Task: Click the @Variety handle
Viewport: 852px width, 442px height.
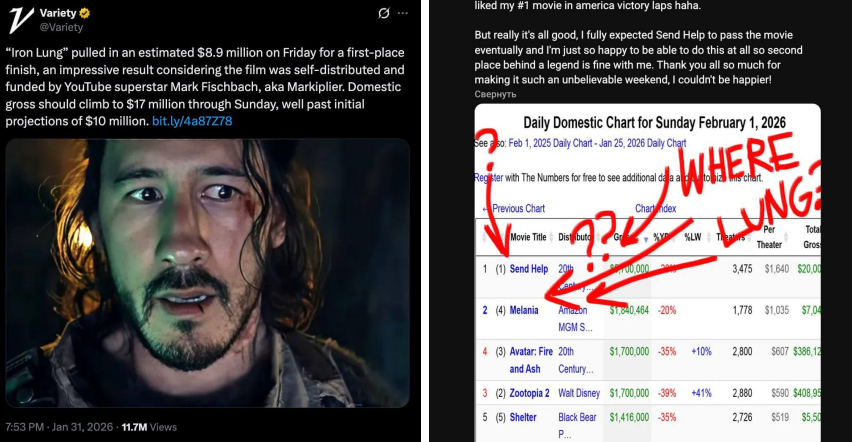Action: (63, 27)
